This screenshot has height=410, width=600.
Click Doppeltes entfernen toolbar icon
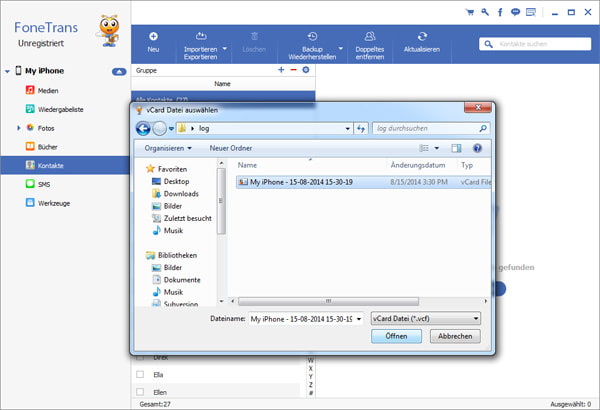[x=370, y=36]
